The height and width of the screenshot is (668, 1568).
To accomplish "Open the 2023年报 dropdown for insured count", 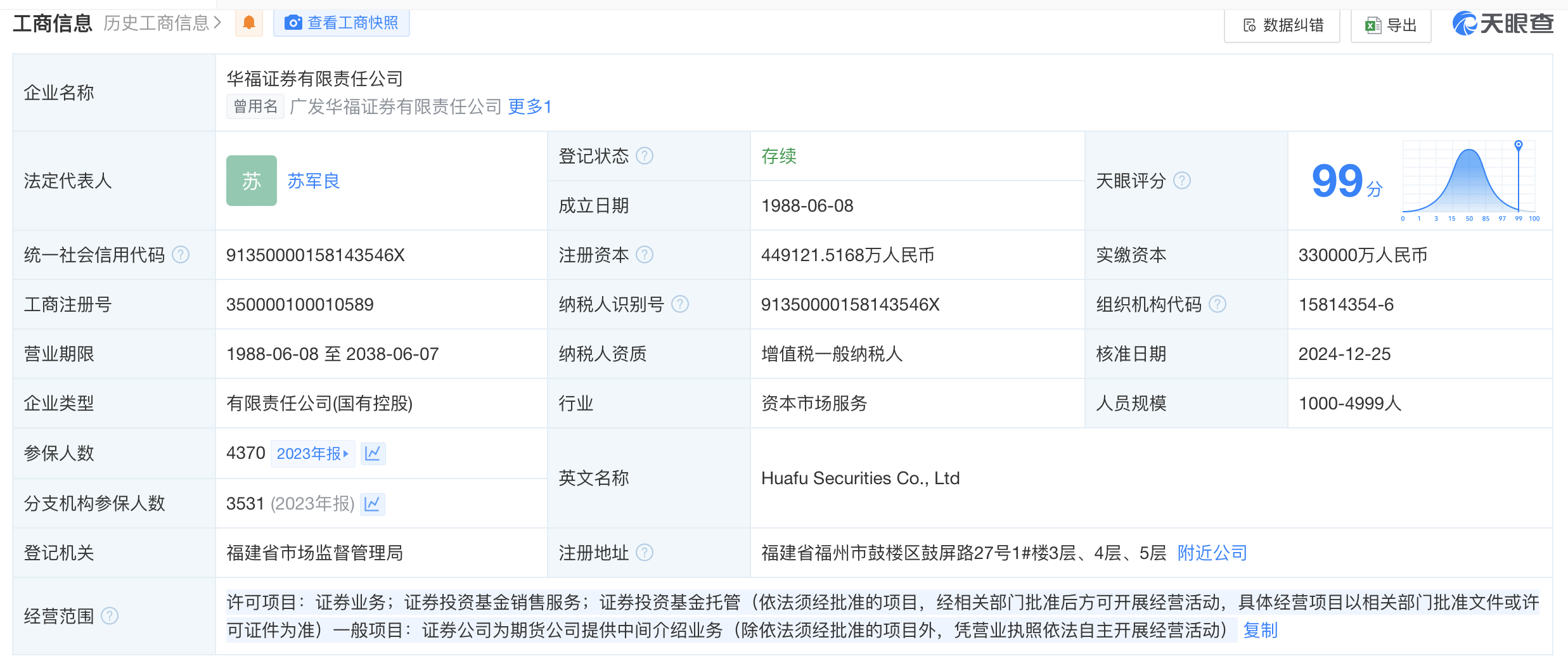I will (x=312, y=454).
